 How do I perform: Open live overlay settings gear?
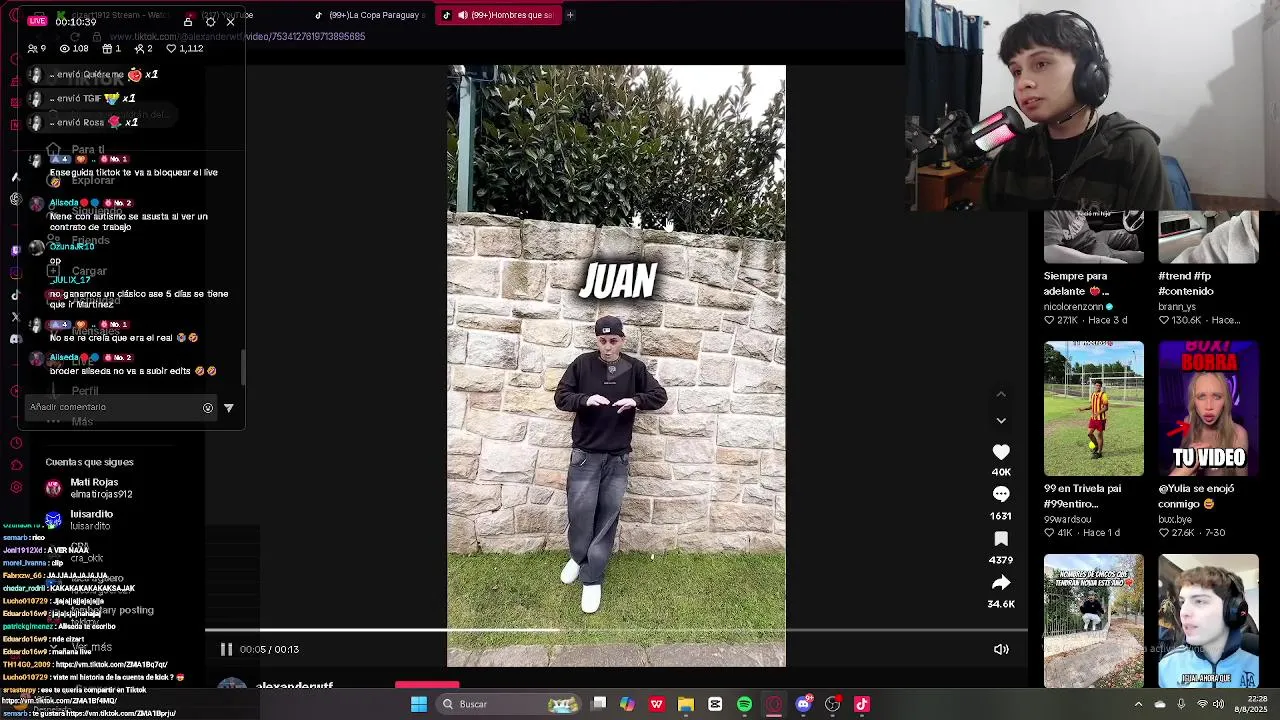pos(210,21)
